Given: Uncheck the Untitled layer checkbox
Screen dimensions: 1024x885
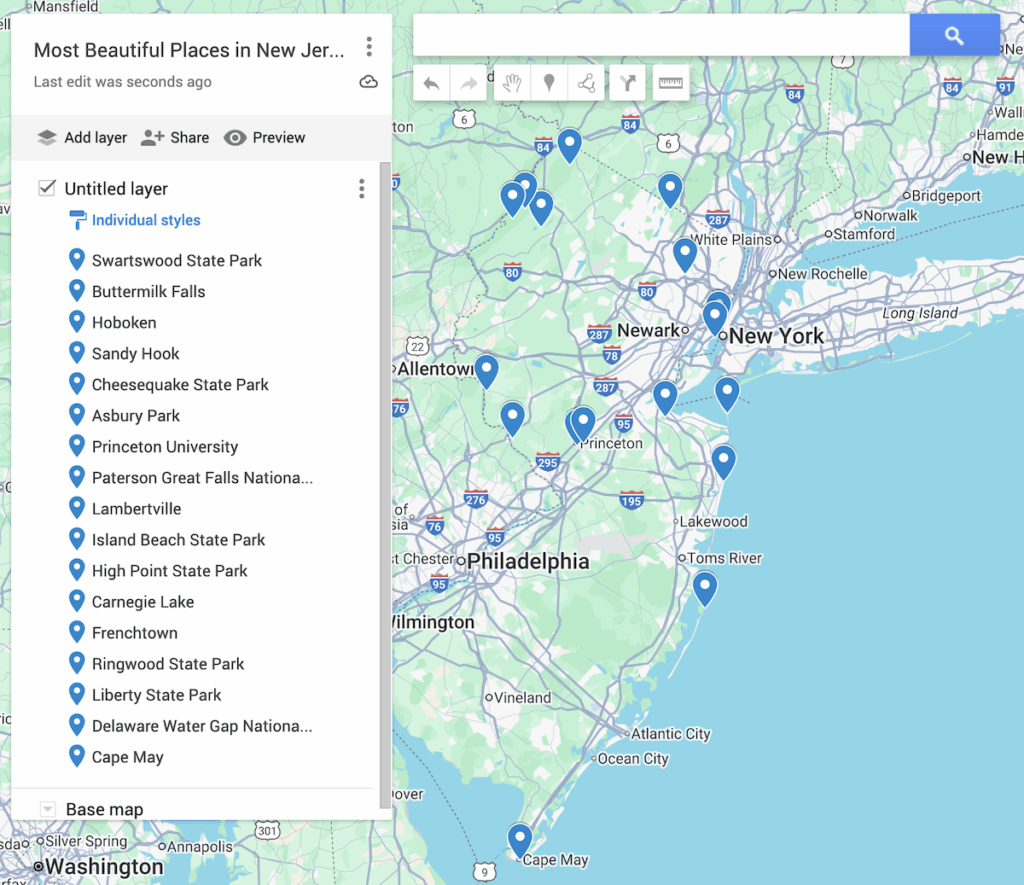Looking at the screenshot, I should [x=46, y=188].
